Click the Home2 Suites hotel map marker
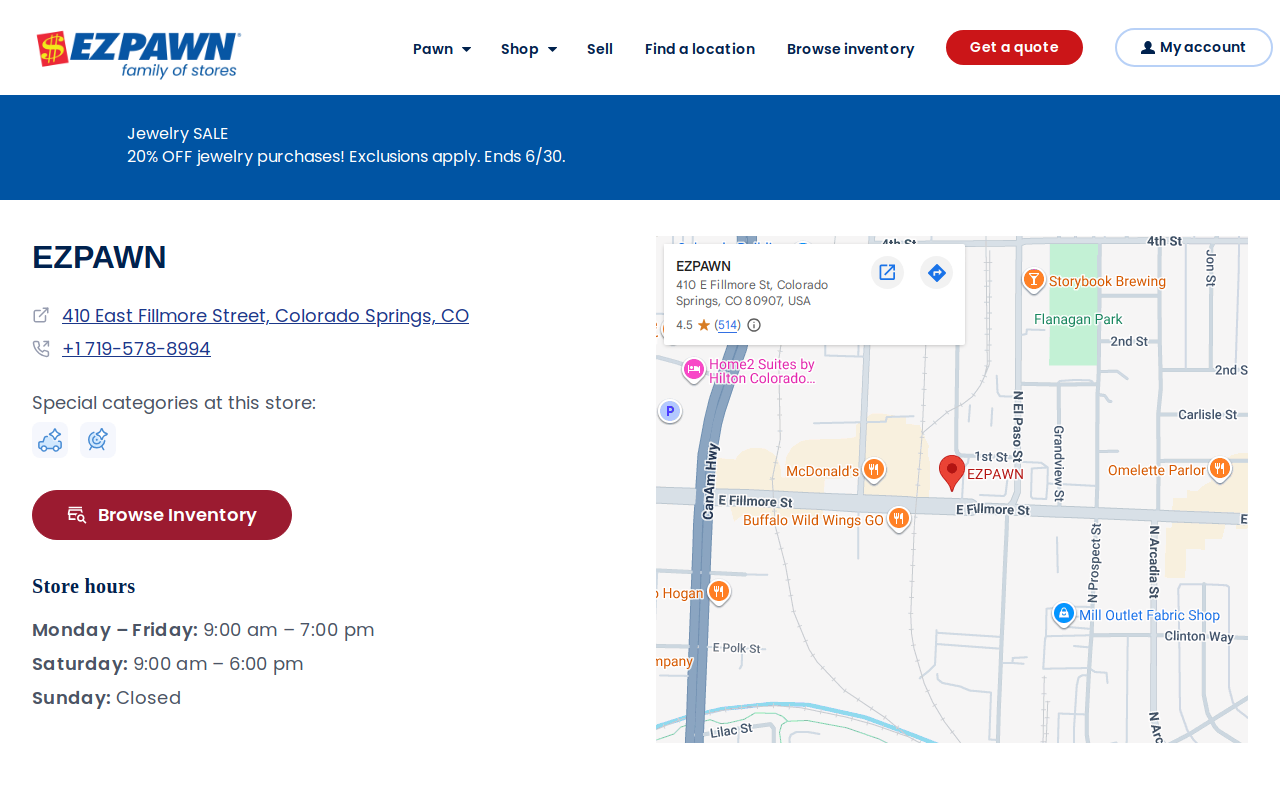The image size is (1280, 800). (694, 370)
